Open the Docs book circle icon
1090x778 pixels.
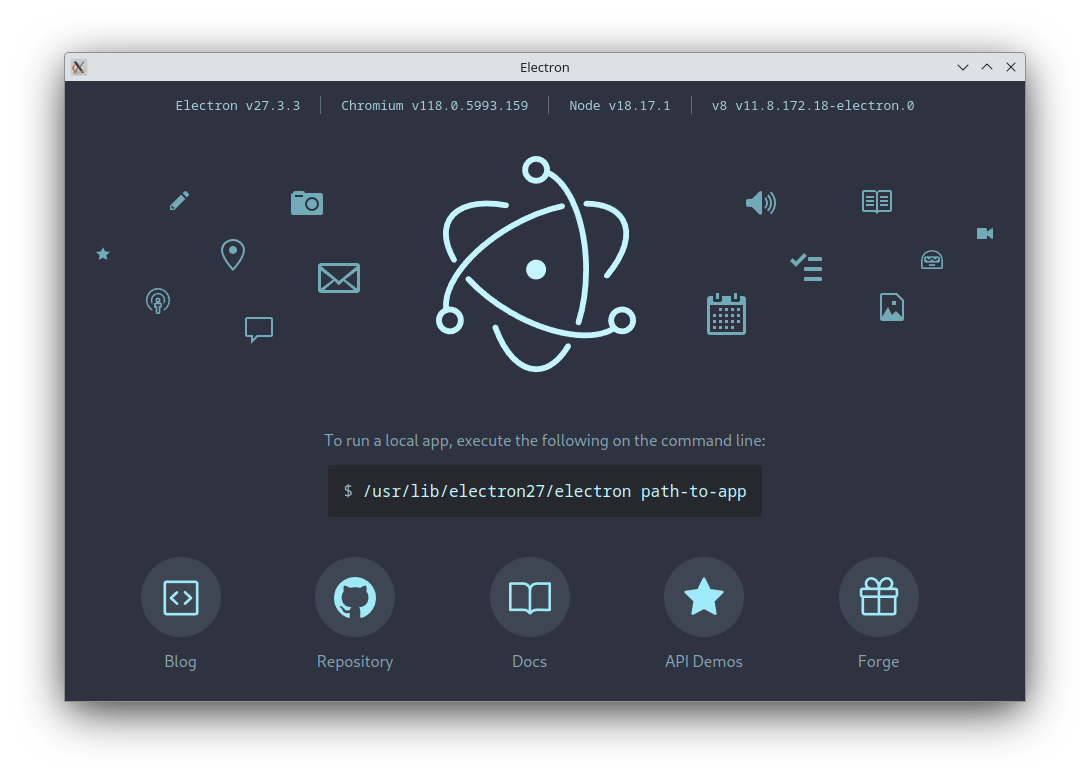[x=530, y=597]
